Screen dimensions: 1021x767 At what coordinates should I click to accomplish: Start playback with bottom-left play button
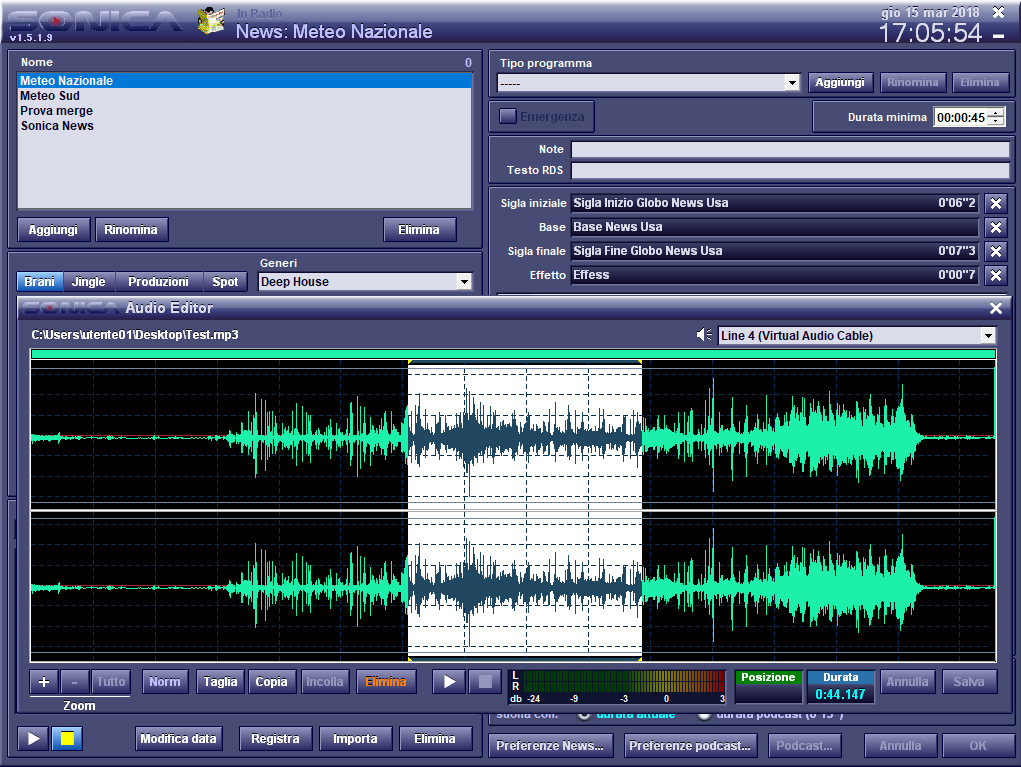(33, 738)
